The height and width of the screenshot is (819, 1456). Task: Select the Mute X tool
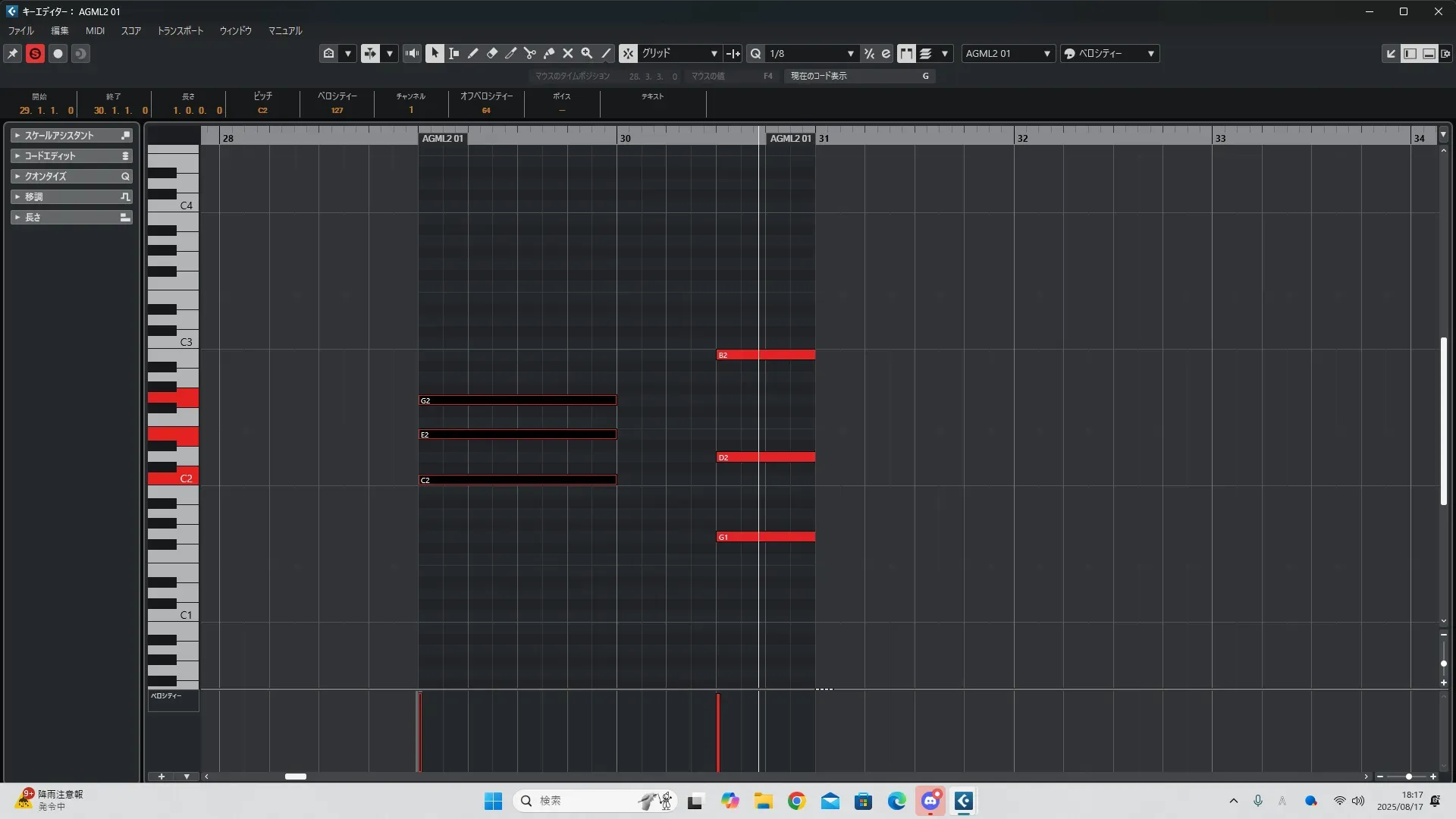(x=567, y=54)
